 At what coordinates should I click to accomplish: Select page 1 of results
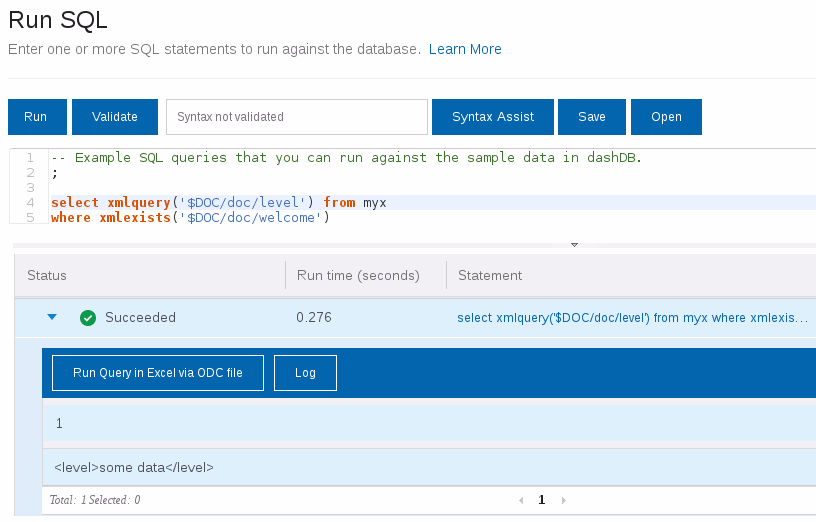click(x=542, y=500)
